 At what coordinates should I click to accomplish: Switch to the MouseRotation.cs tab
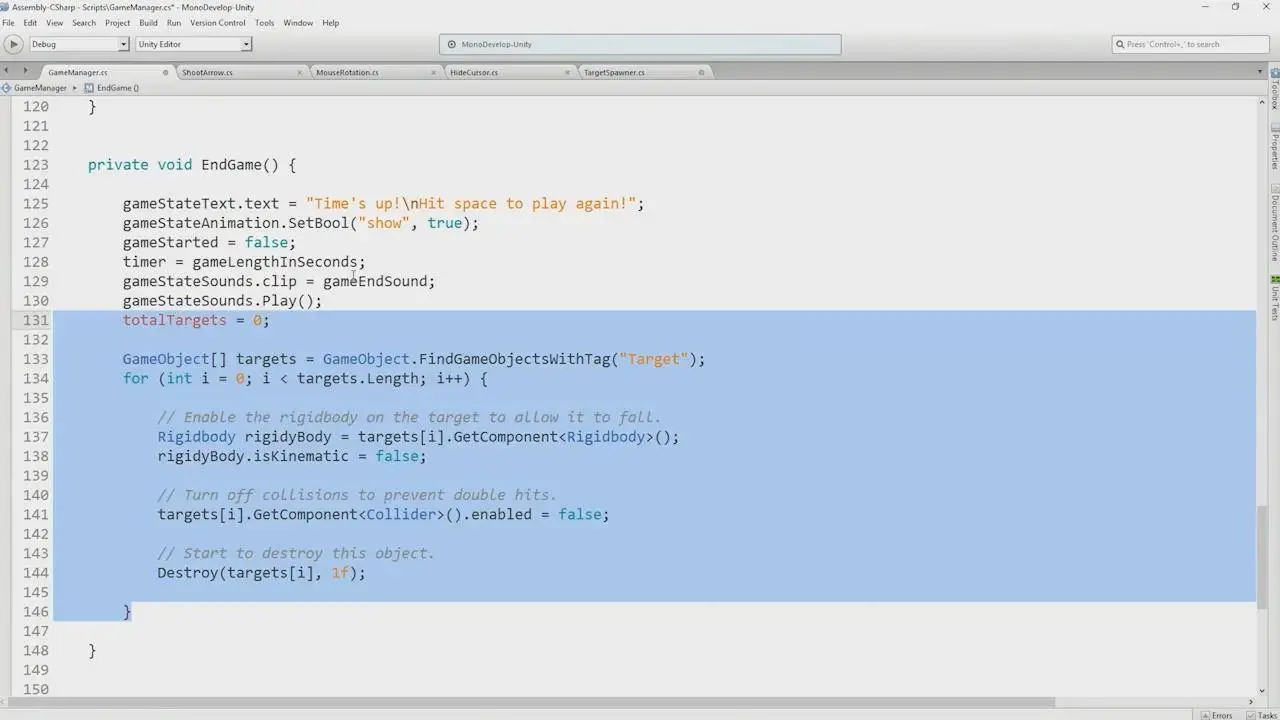point(375,72)
